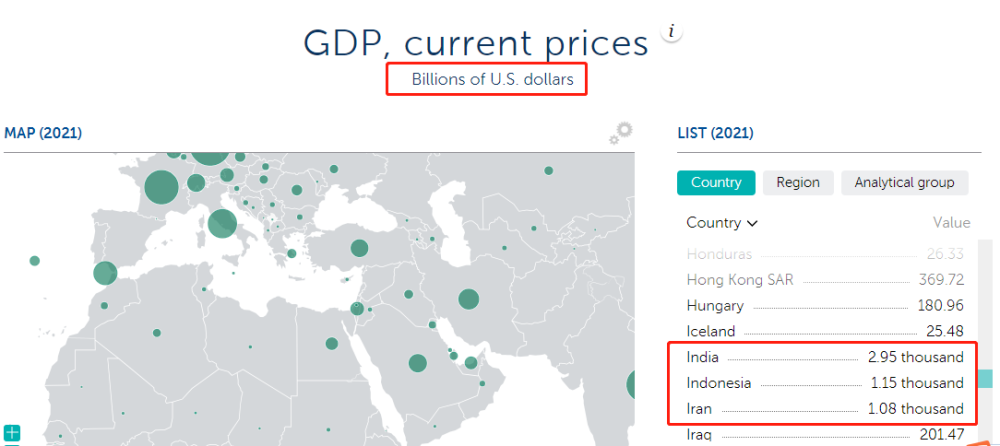1000x446 pixels.
Task: Switch list to Analytical group
Action: 904,182
